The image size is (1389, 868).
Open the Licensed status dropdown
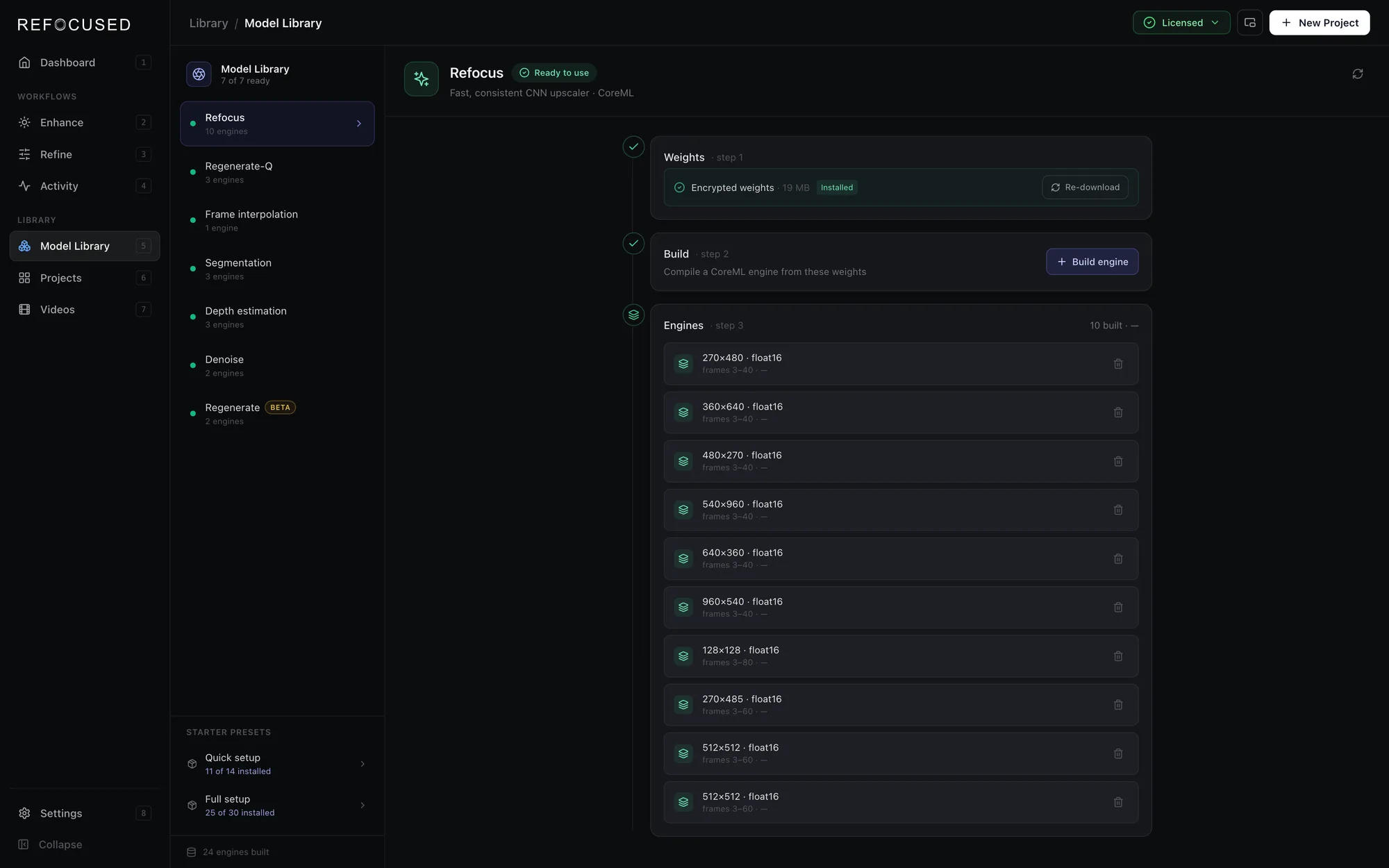click(x=1181, y=23)
